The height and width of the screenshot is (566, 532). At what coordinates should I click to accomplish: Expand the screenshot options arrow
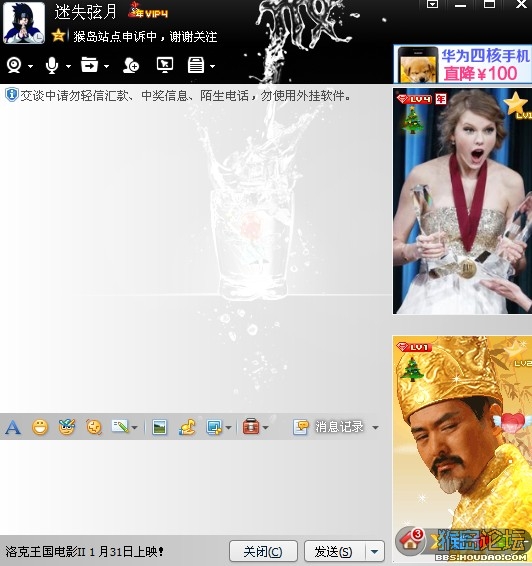228,428
